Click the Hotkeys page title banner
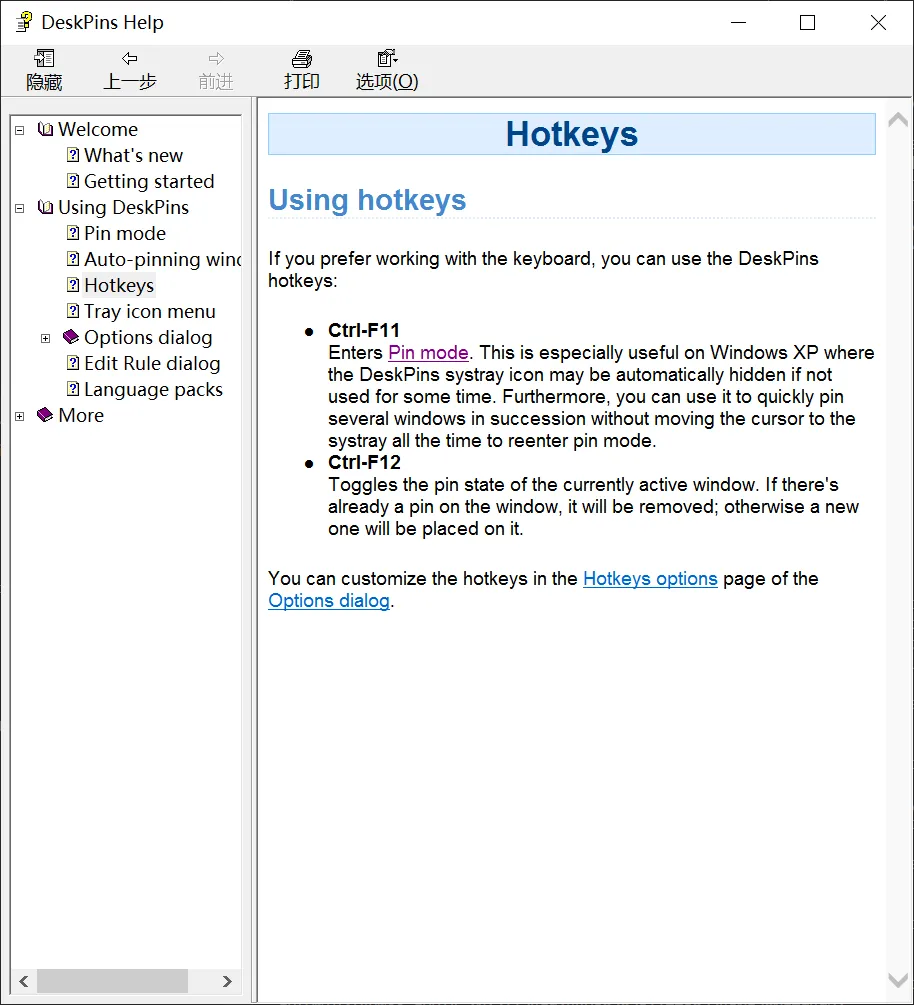The image size is (914, 1005). tap(572, 134)
